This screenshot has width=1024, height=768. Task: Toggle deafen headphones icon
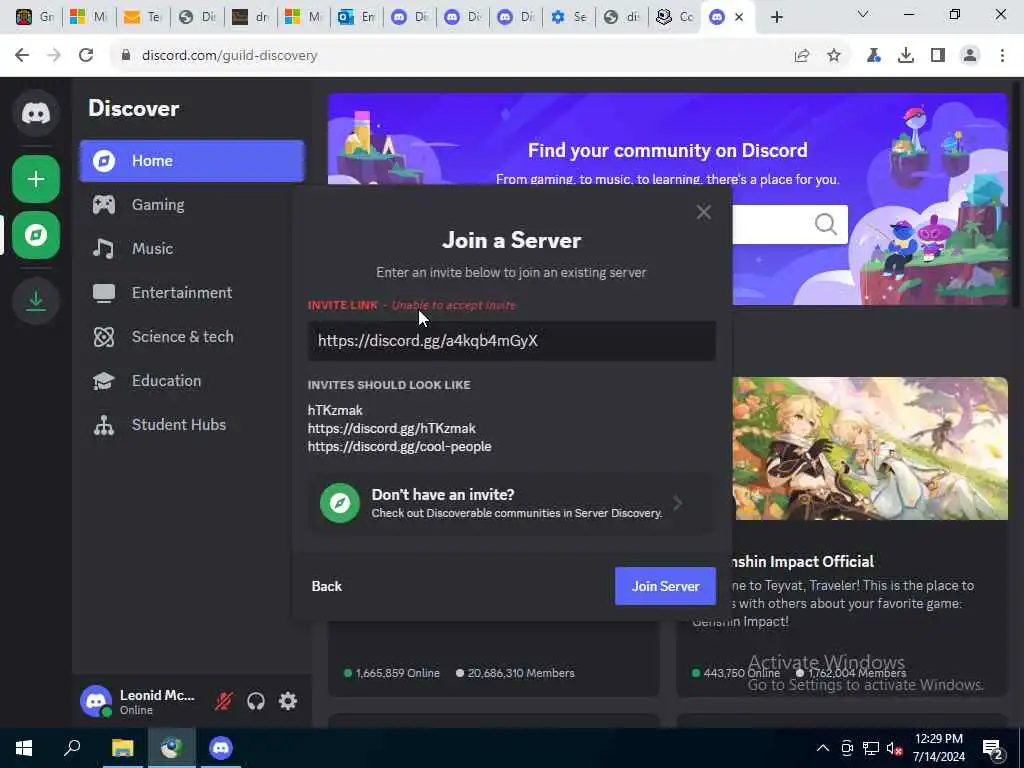256,701
